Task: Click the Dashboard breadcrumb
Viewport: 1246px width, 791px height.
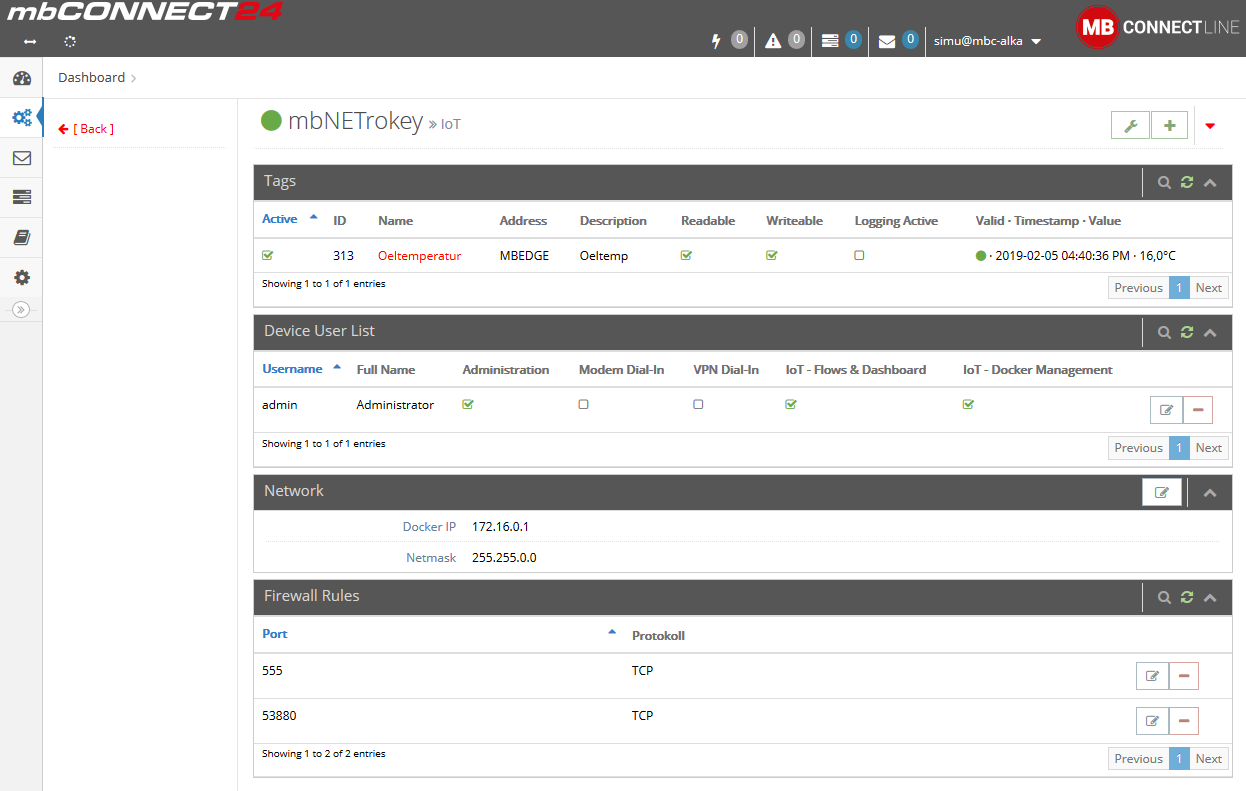Action: coord(91,78)
